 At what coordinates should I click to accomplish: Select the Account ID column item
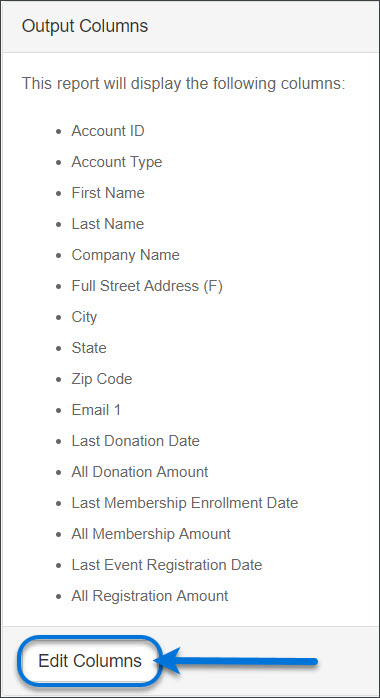(x=108, y=131)
